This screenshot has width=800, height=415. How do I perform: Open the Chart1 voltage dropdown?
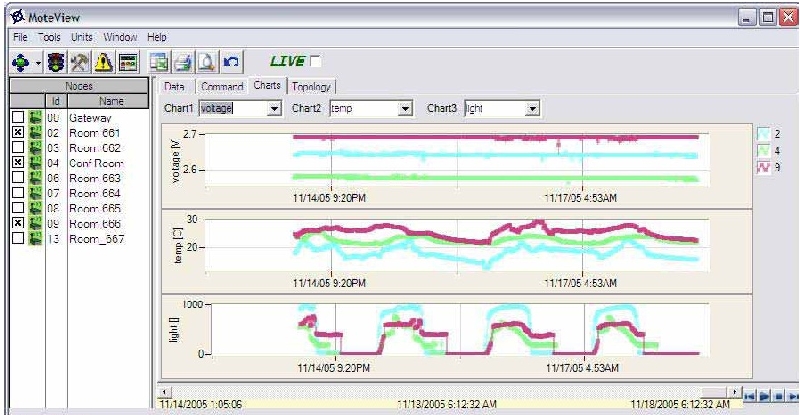275,108
